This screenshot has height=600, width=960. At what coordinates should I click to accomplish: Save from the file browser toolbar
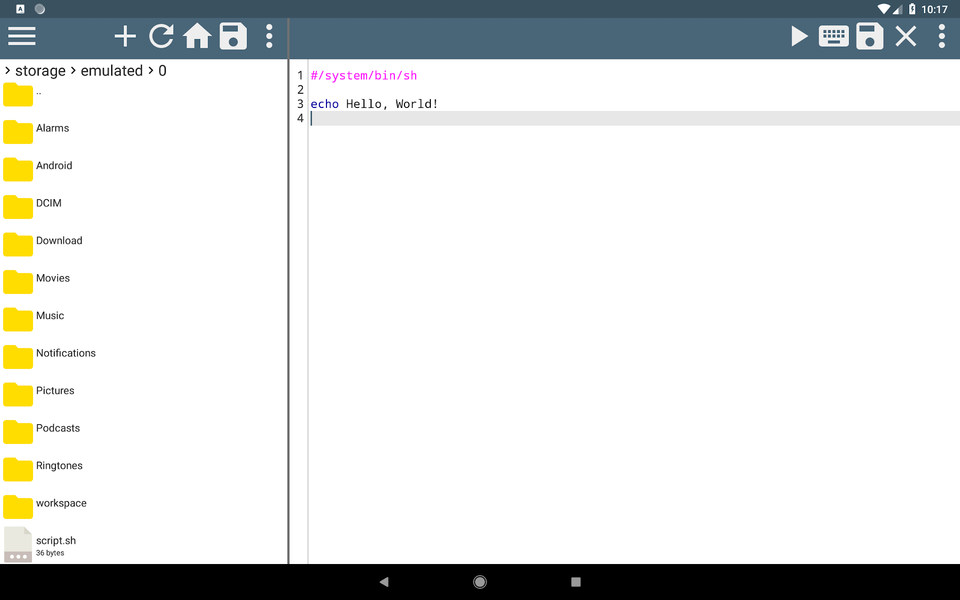(x=233, y=36)
